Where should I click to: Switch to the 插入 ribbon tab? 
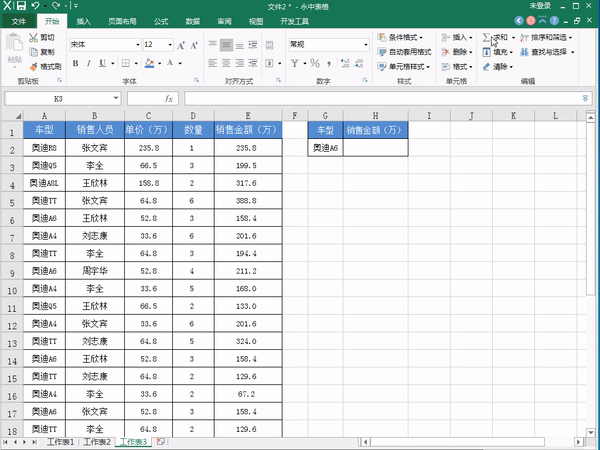click(83, 21)
